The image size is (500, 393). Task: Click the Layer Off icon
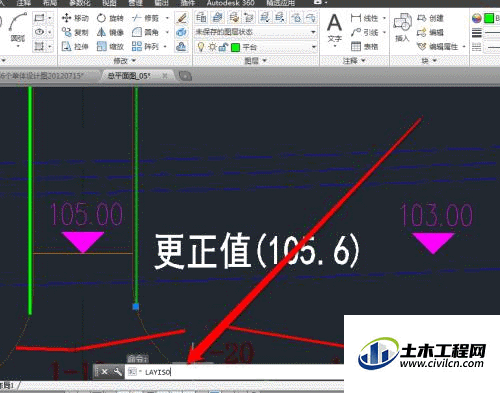click(311, 17)
